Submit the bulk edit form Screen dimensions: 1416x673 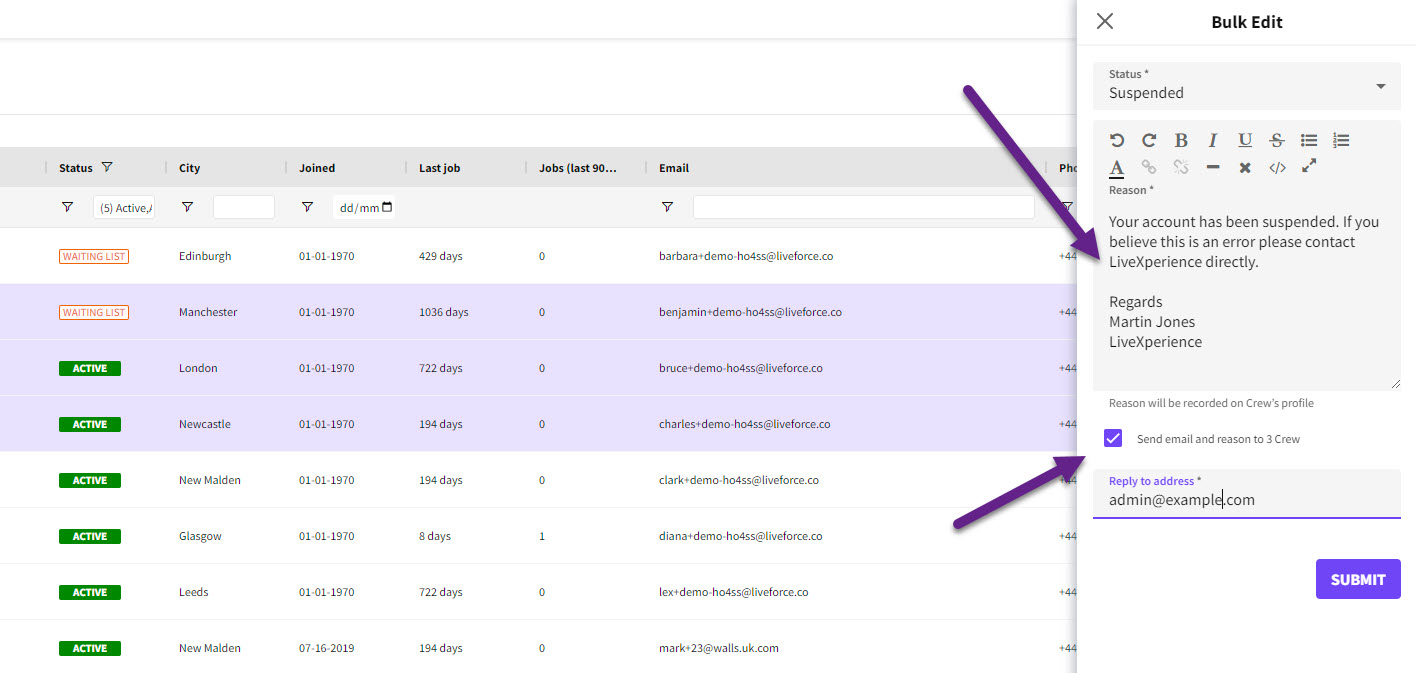point(1357,579)
